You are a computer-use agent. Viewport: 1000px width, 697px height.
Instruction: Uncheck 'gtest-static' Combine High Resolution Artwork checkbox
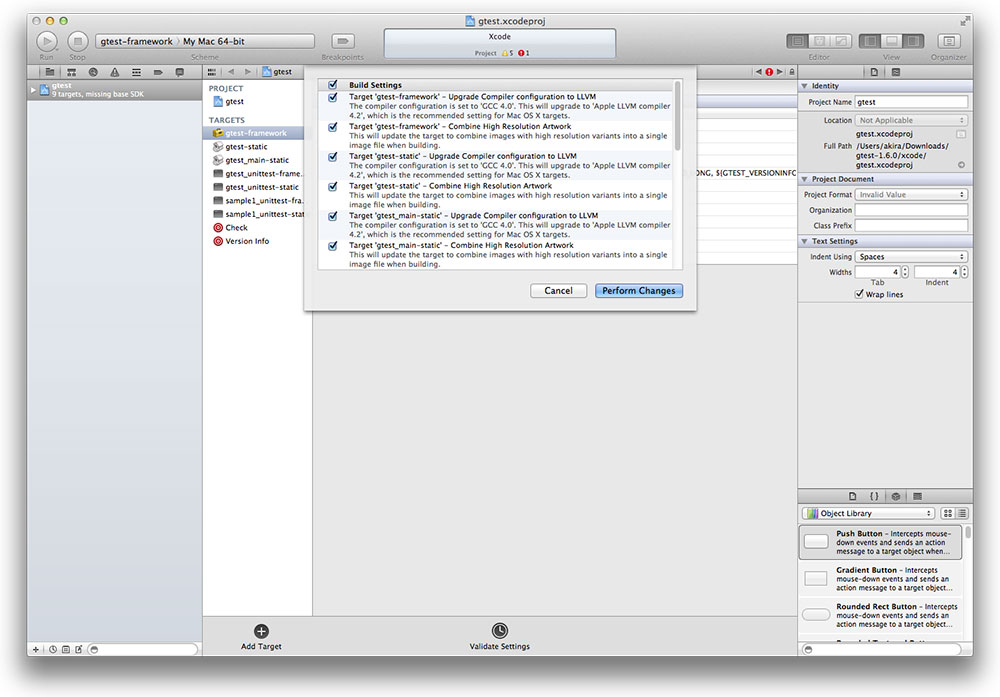point(332,186)
